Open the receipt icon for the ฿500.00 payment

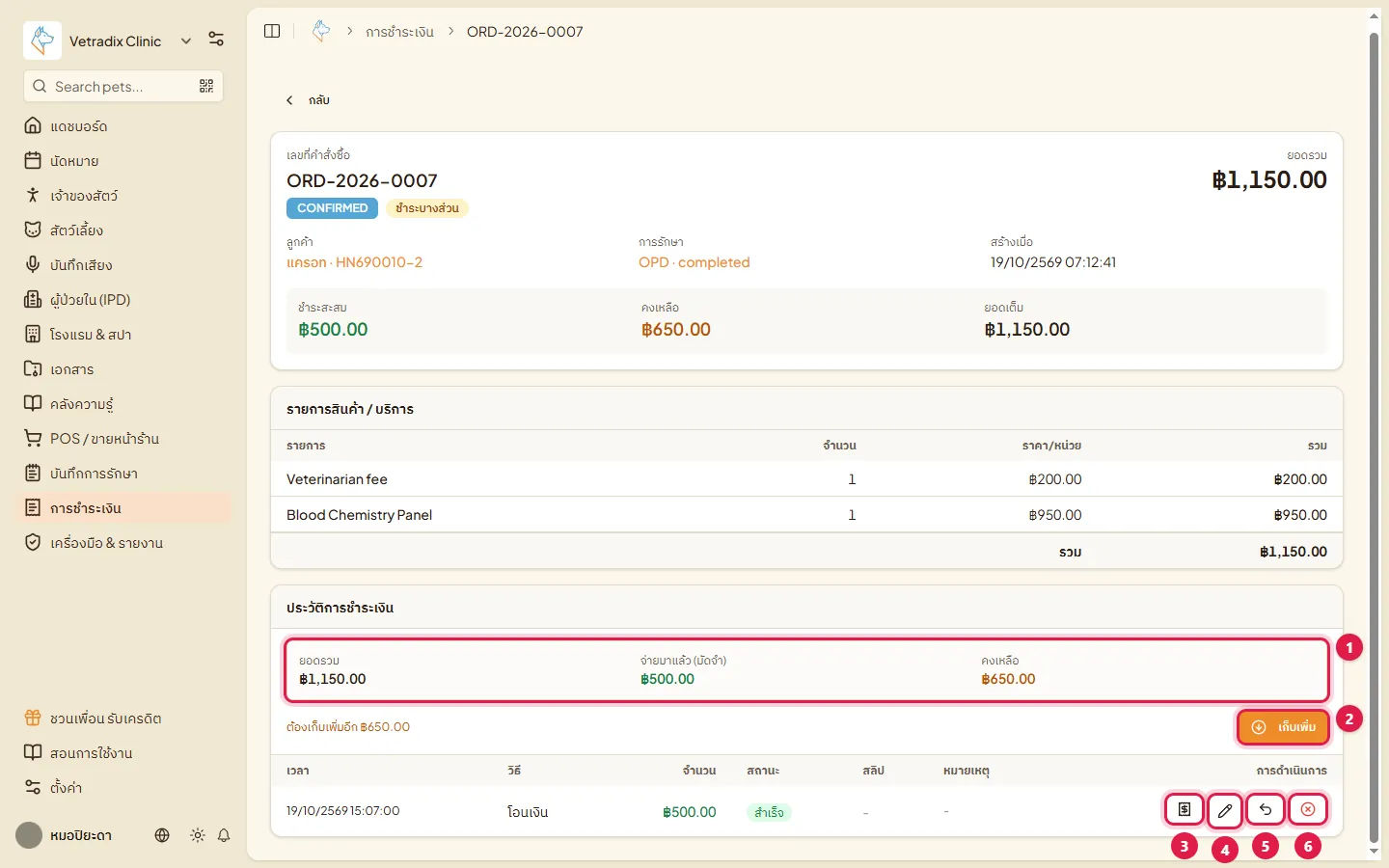[x=1185, y=810]
